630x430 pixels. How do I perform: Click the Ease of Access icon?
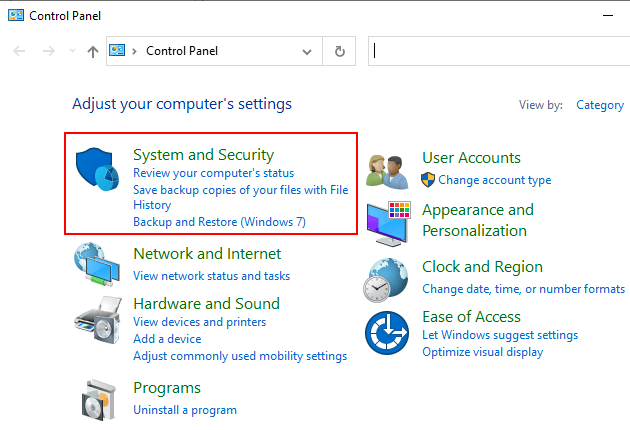387,333
